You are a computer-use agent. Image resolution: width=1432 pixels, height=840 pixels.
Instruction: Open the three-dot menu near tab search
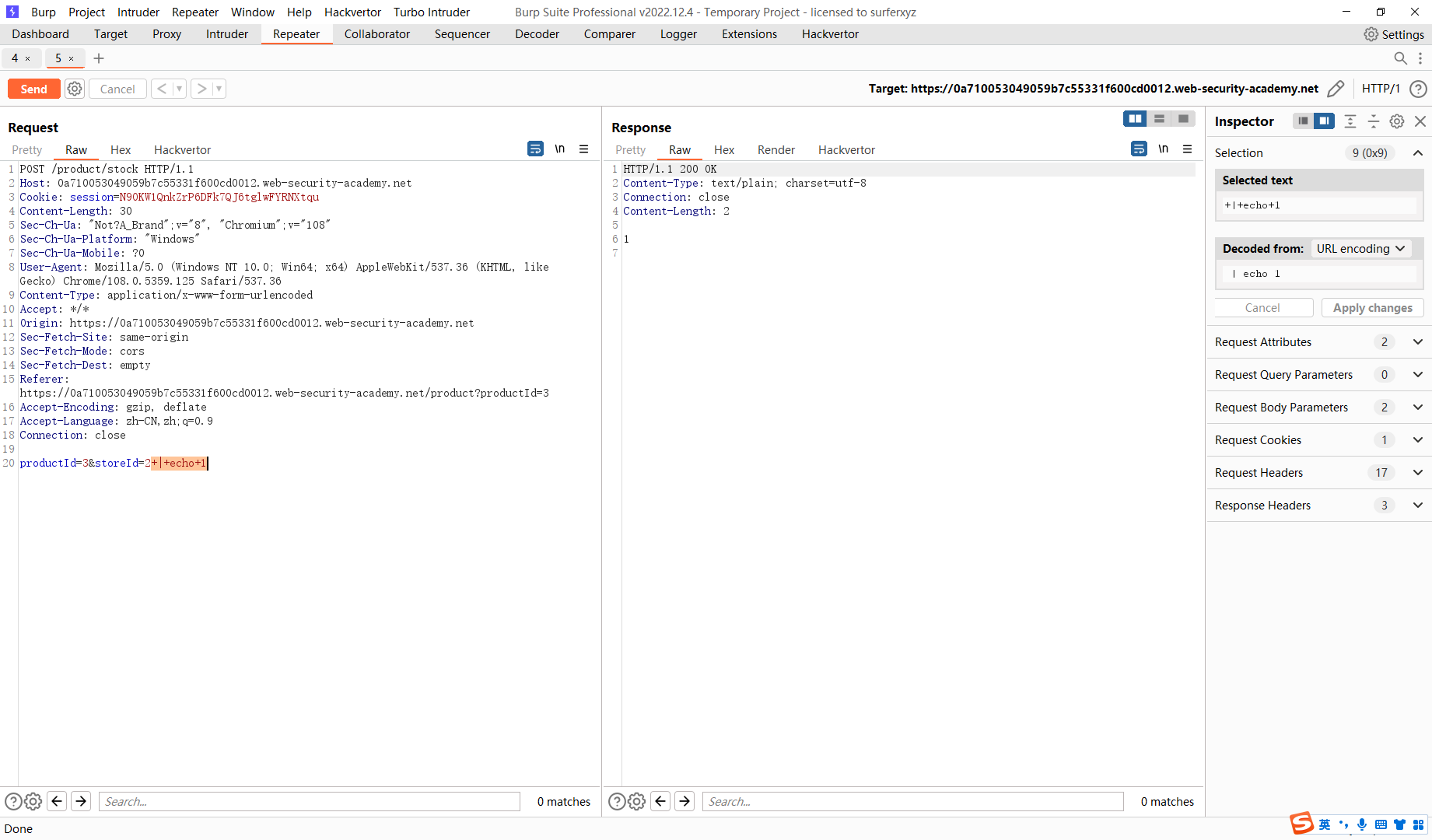click(1420, 58)
